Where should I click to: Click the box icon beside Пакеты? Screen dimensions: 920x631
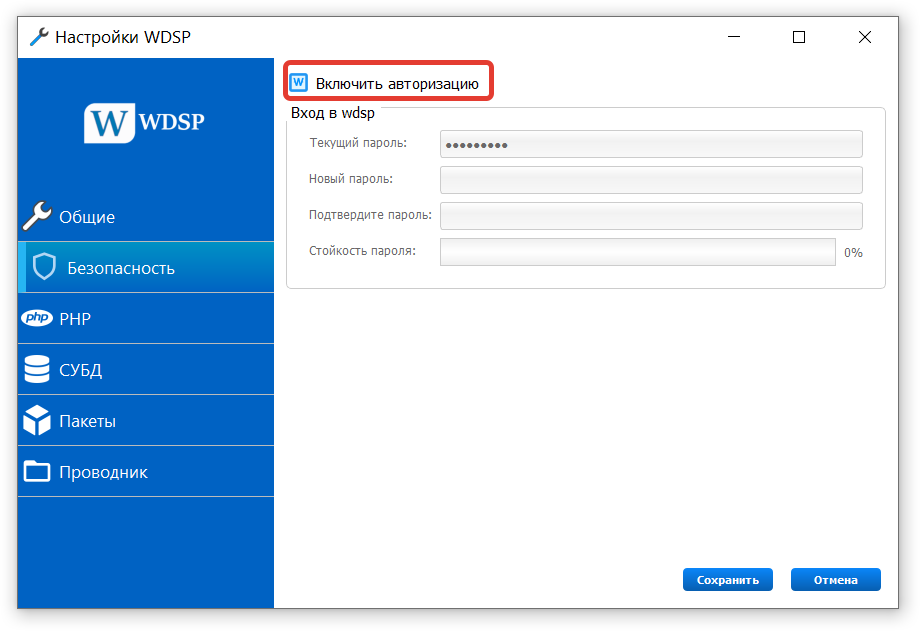(37, 420)
